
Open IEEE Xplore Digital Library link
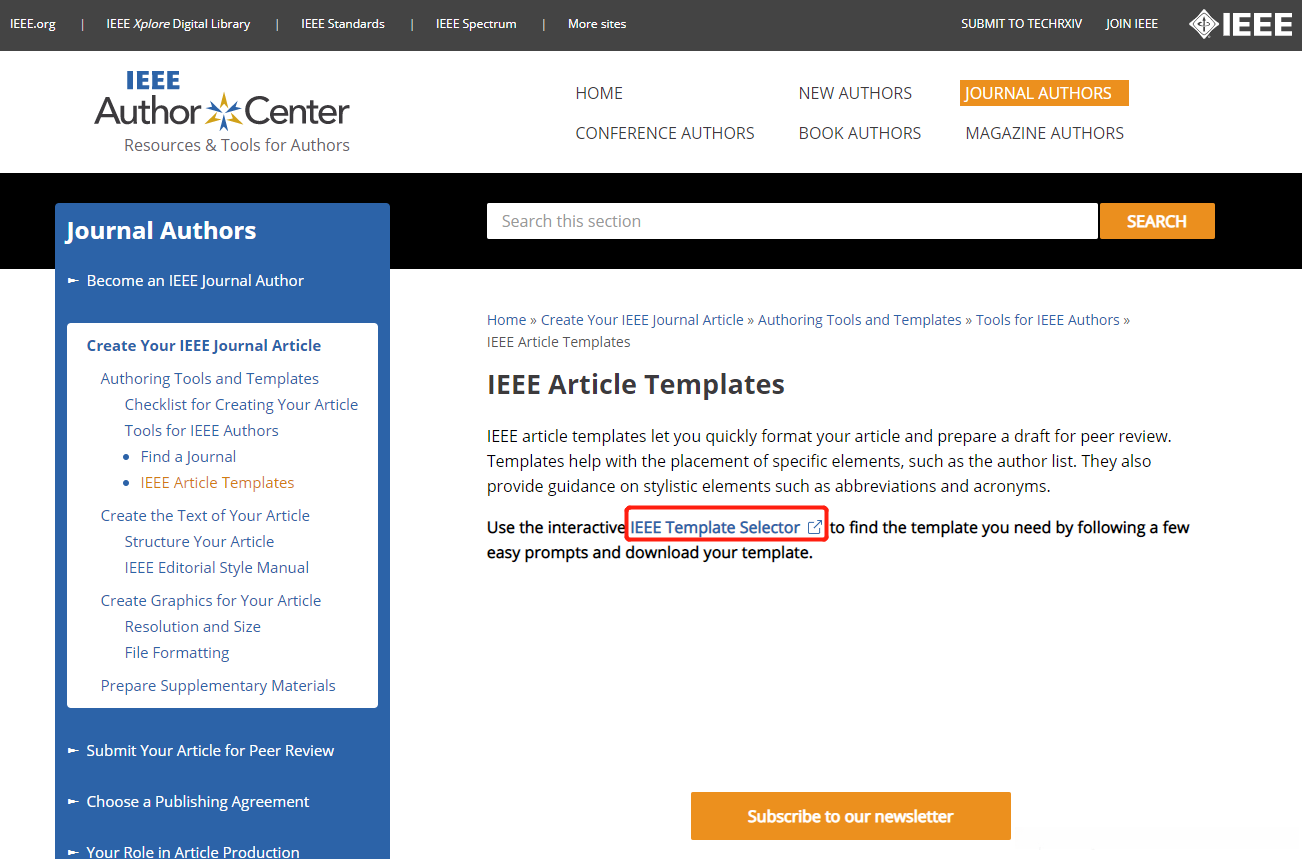(x=178, y=24)
